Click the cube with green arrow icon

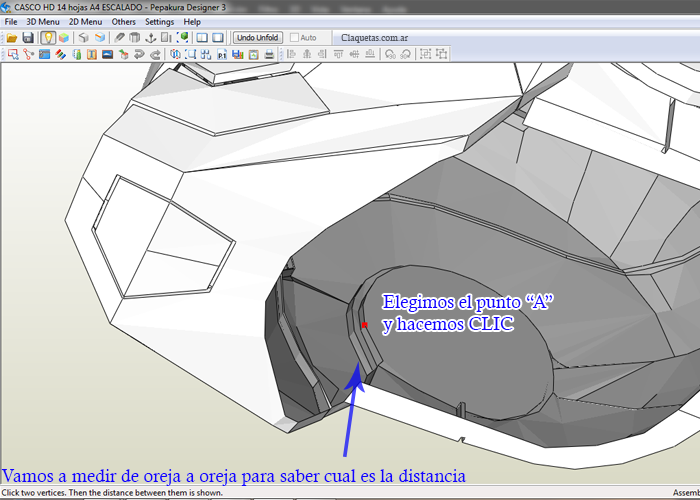(x=124, y=54)
